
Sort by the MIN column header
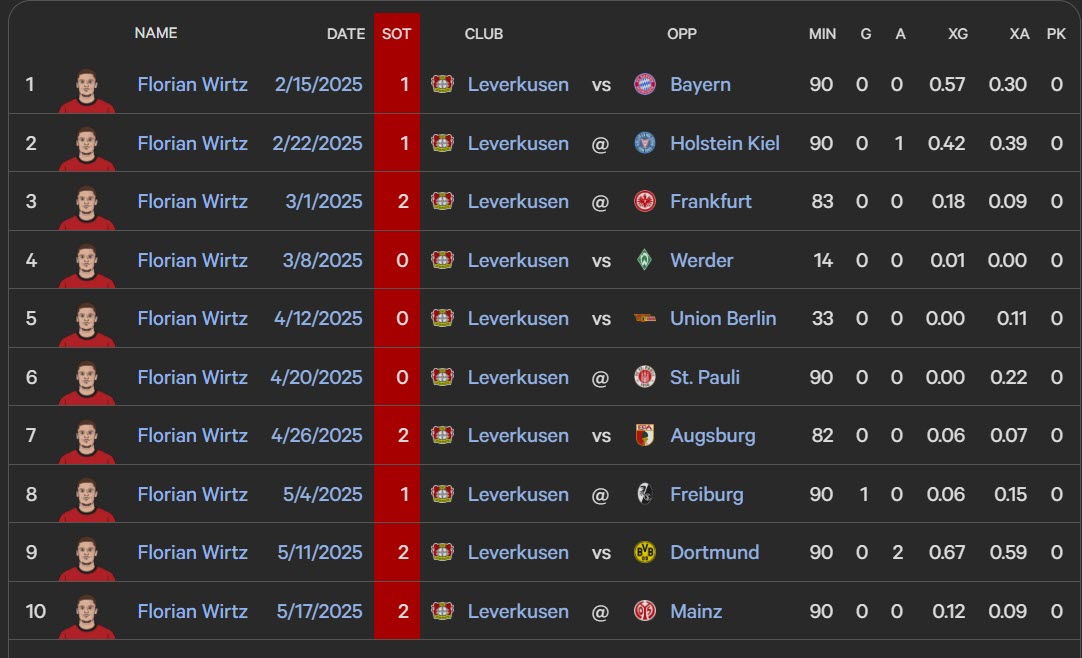pyautogui.click(x=822, y=34)
